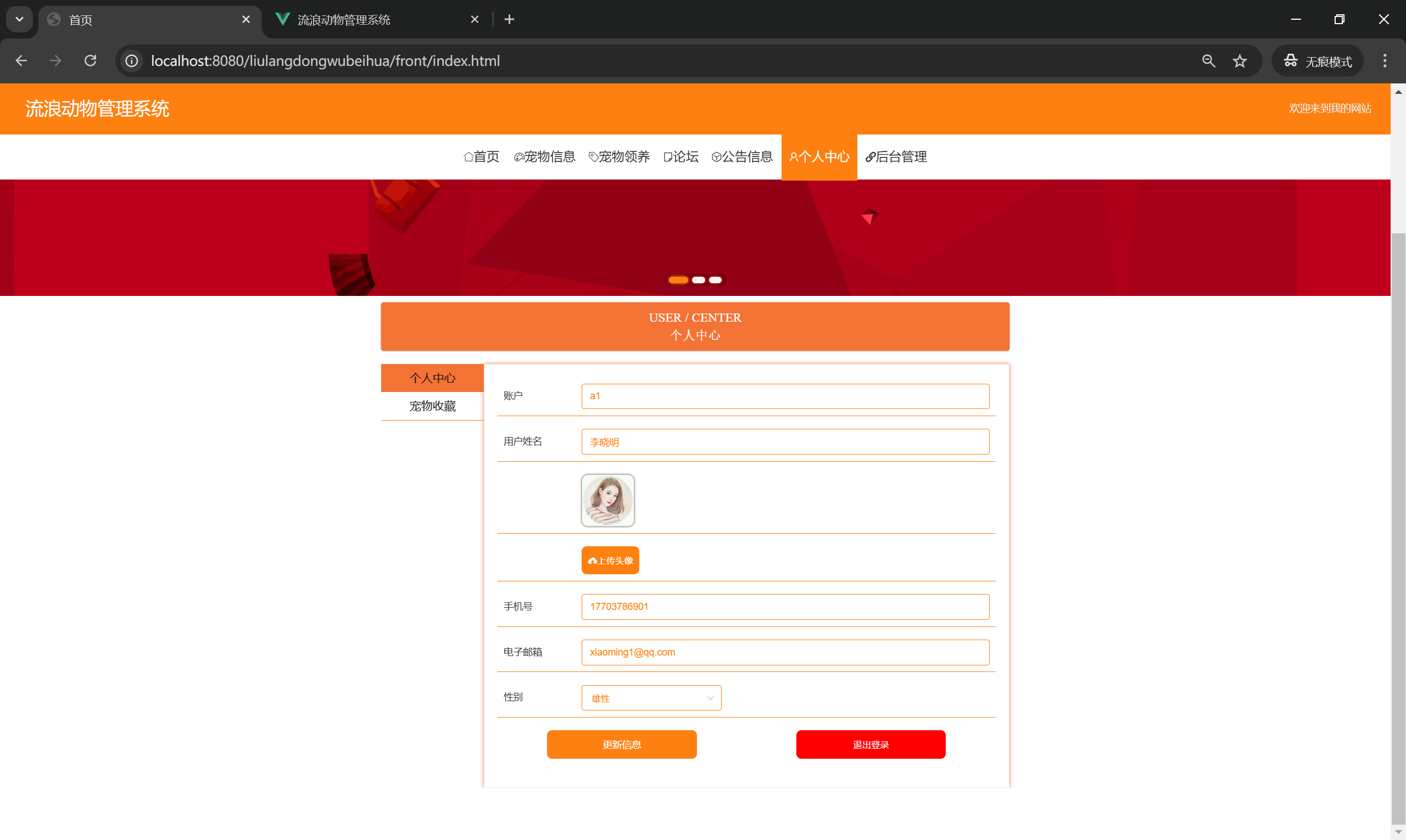This screenshot has height=840, width=1406.
Task: Open the 性别 dropdown
Action: pos(651,697)
